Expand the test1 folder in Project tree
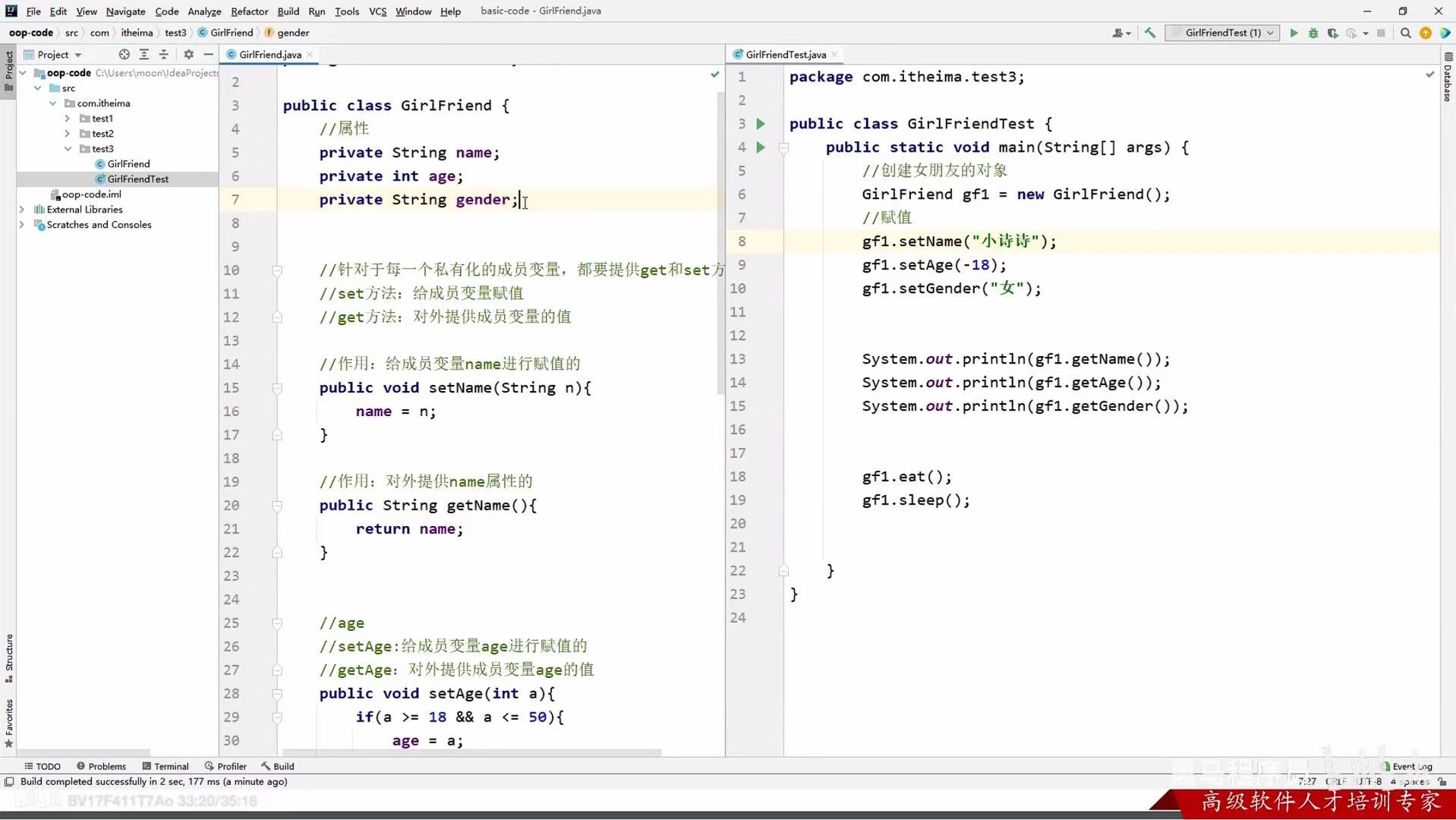Viewport: 1456px width, 820px height. click(x=67, y=118)
